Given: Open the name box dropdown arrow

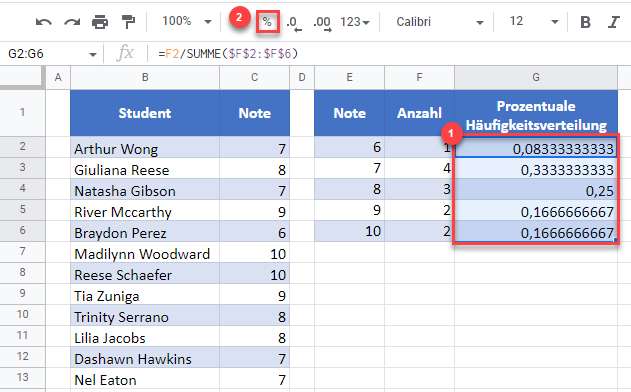Looking at the screenshot, I should tap(93, 54).
